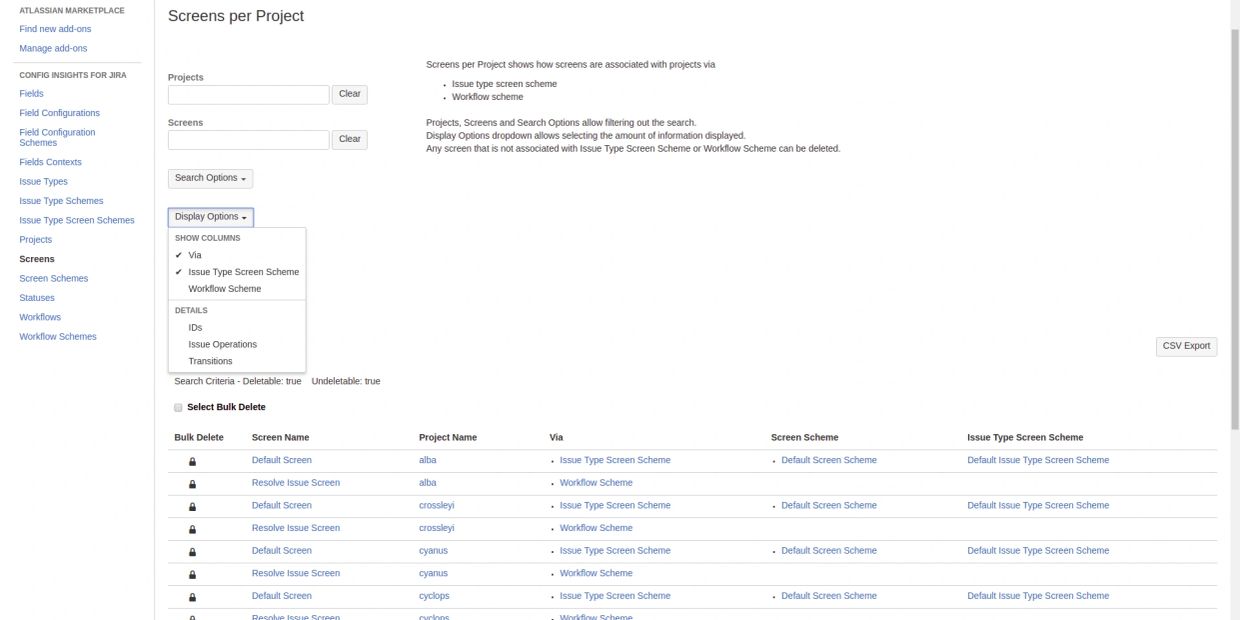Collapse the Display Options dropdown
Screen dimensions: 1240x620
210,217
